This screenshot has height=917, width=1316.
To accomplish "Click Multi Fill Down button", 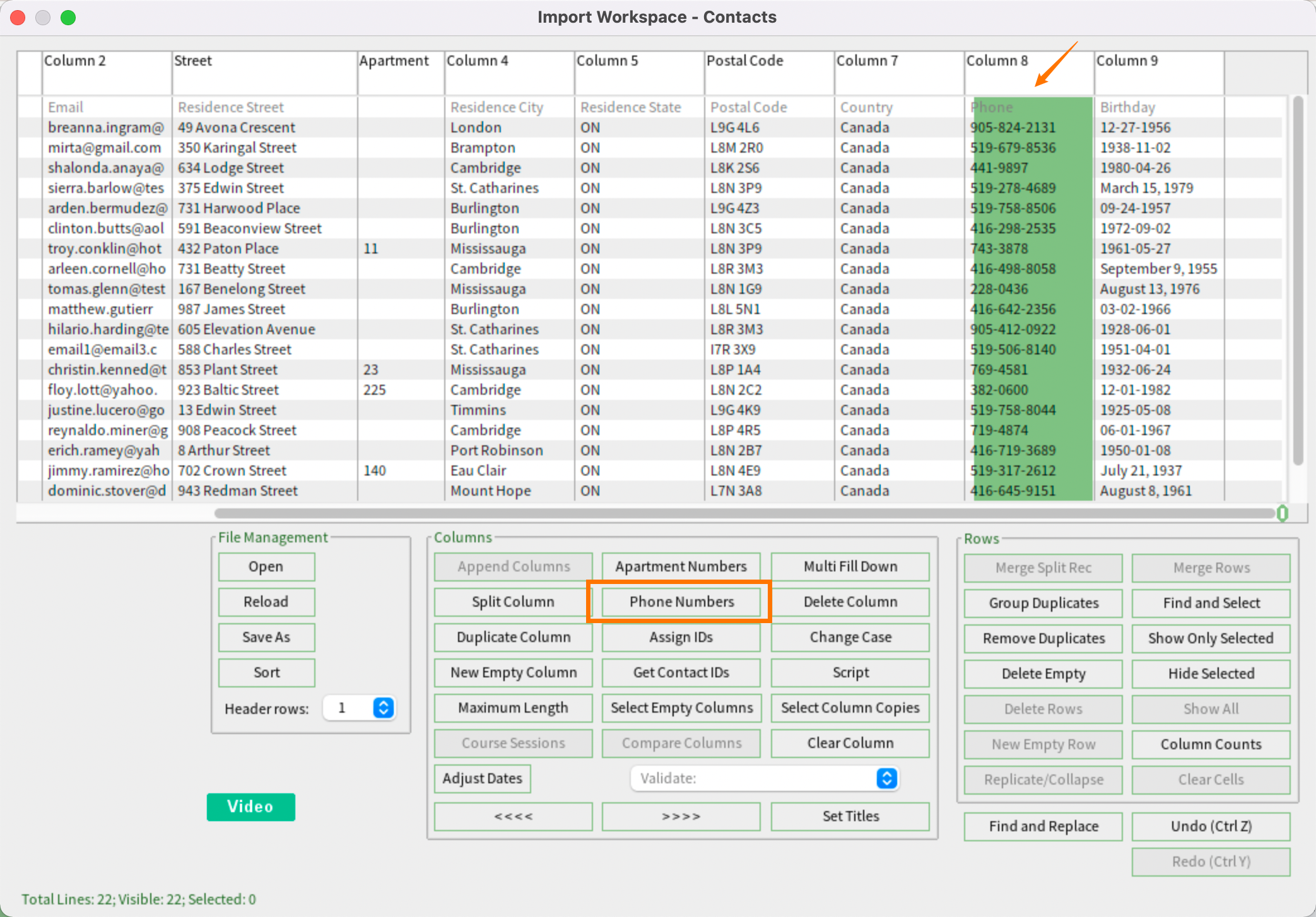I will [x=850, y=566].
